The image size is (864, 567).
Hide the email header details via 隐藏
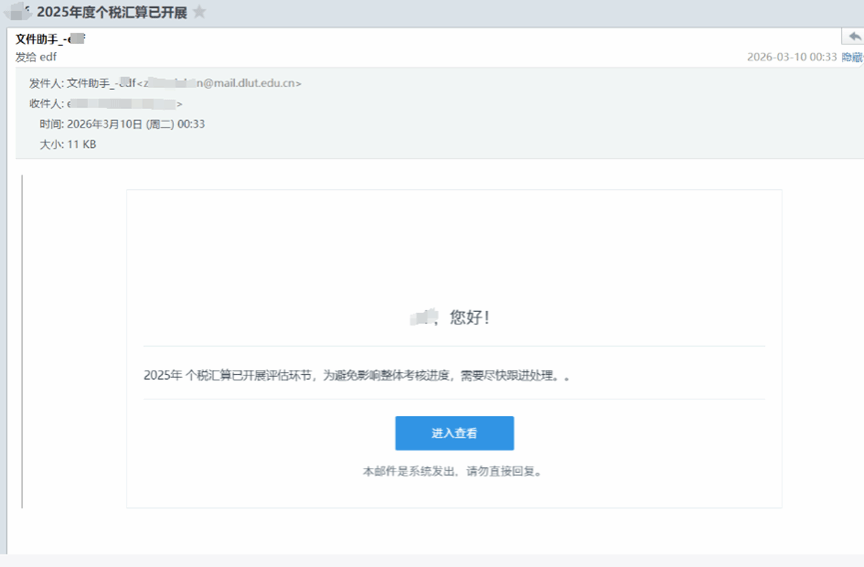[852, 57]
